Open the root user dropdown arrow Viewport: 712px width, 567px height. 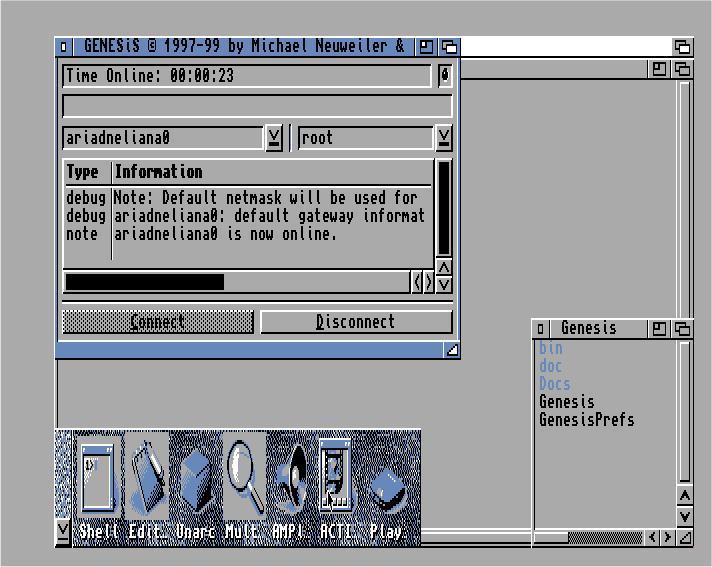point(444,137)
